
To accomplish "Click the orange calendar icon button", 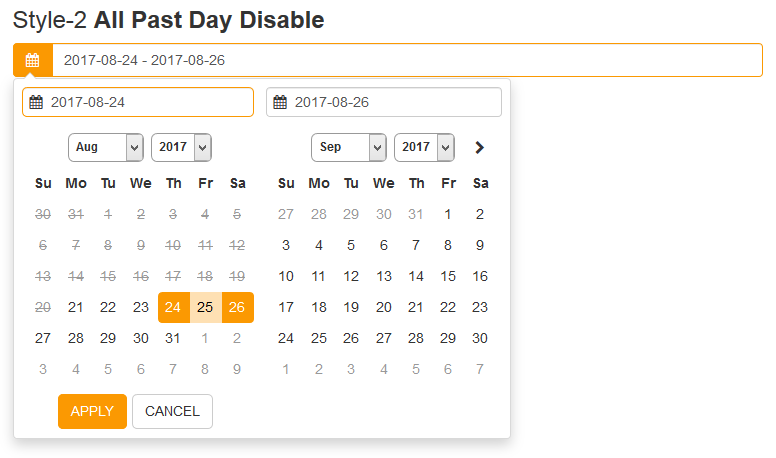I will pos(32,60).
